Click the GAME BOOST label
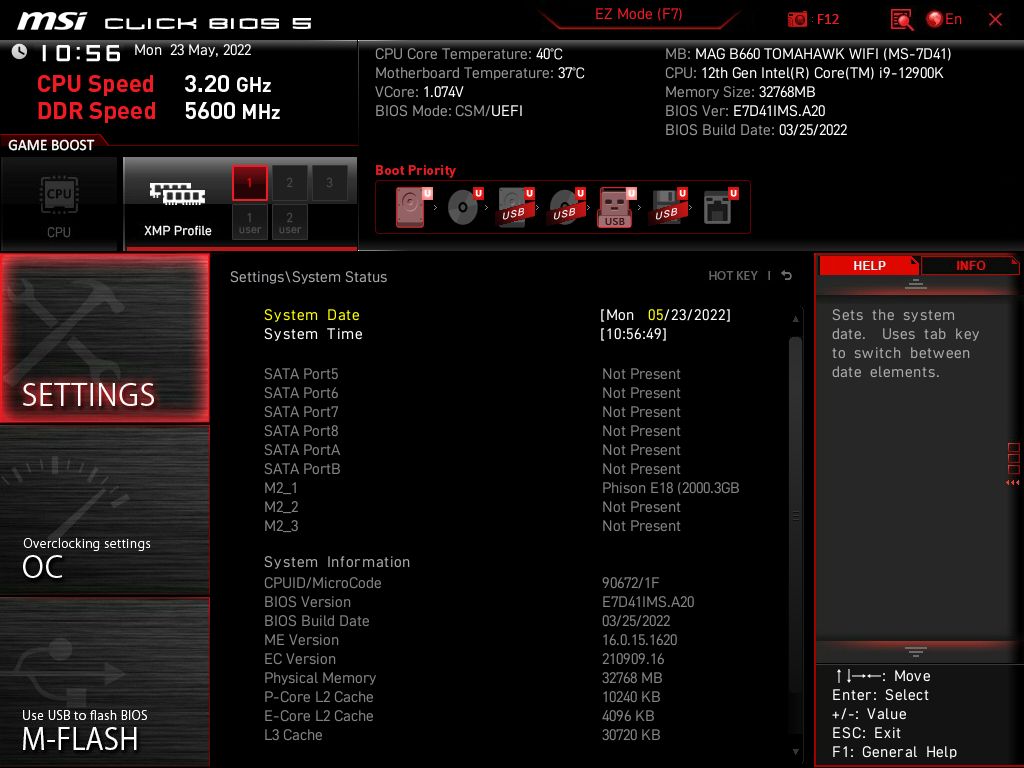 pos(51,145)
